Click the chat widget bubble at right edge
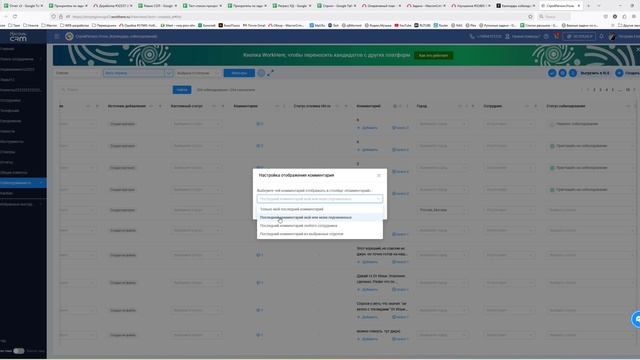640x360 pixels. click(636, 319)
